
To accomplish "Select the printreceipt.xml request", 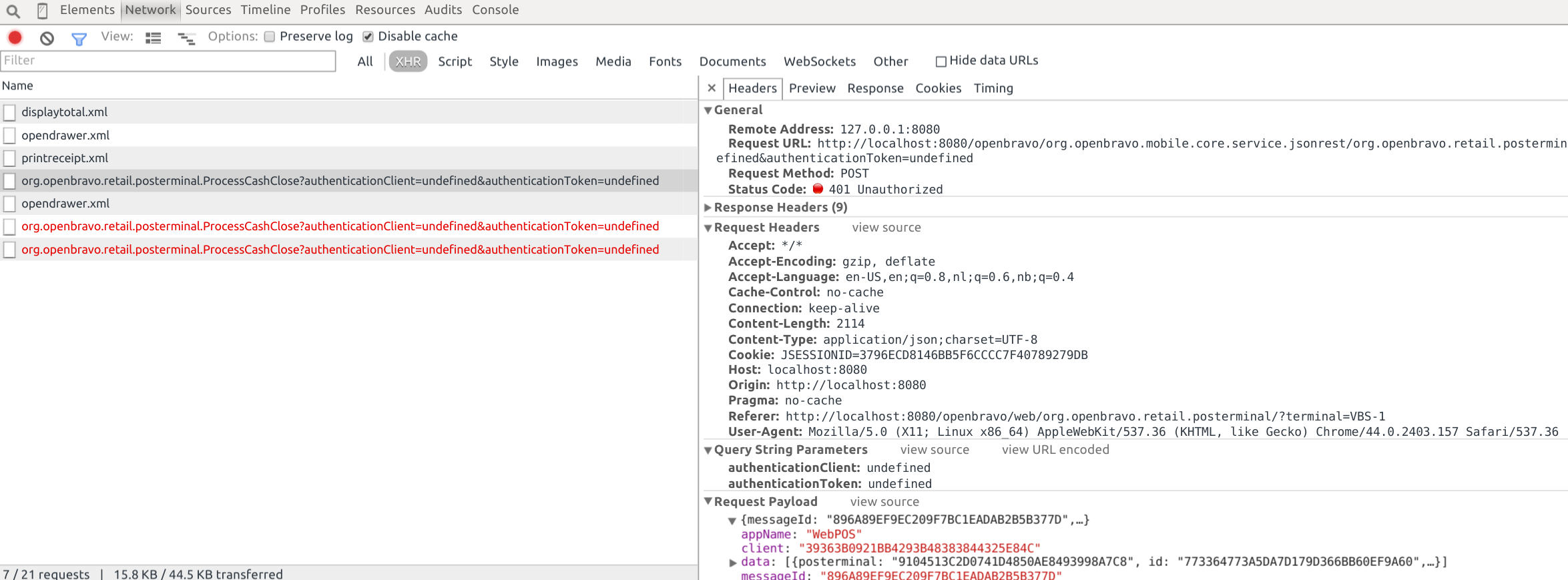I will tap(65, 158).
